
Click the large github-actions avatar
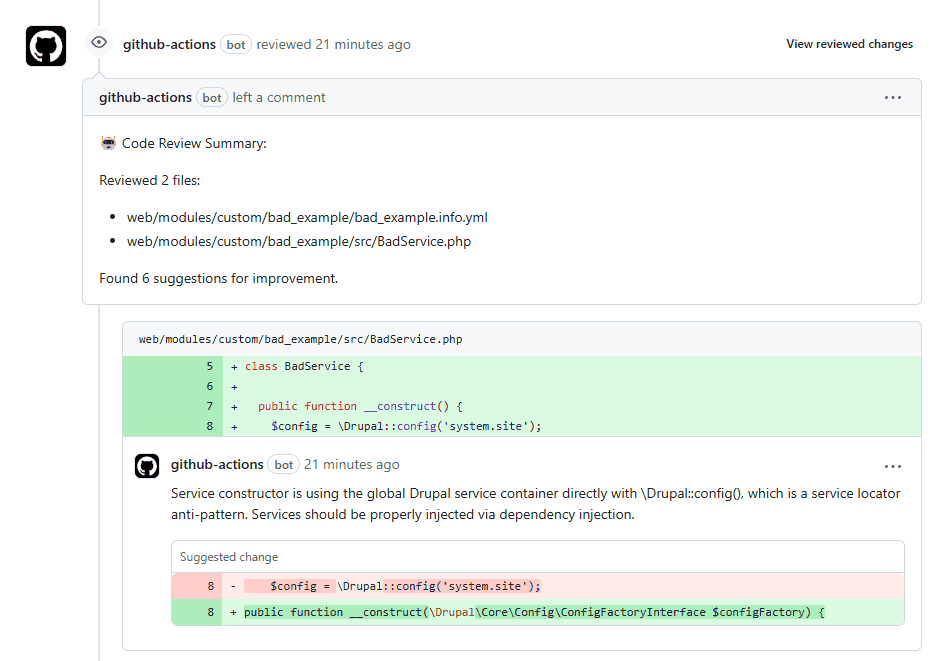click(46, 45)
